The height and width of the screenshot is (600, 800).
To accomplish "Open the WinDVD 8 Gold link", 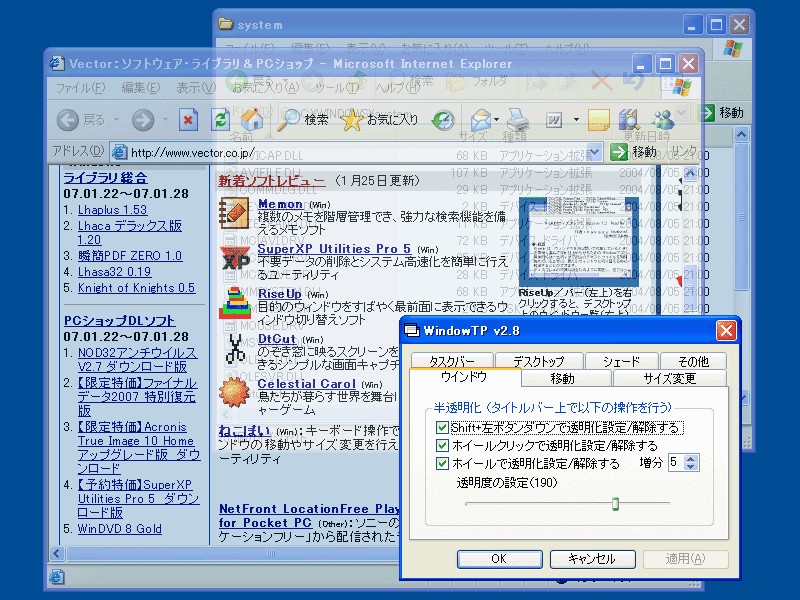I will point(119,529).
